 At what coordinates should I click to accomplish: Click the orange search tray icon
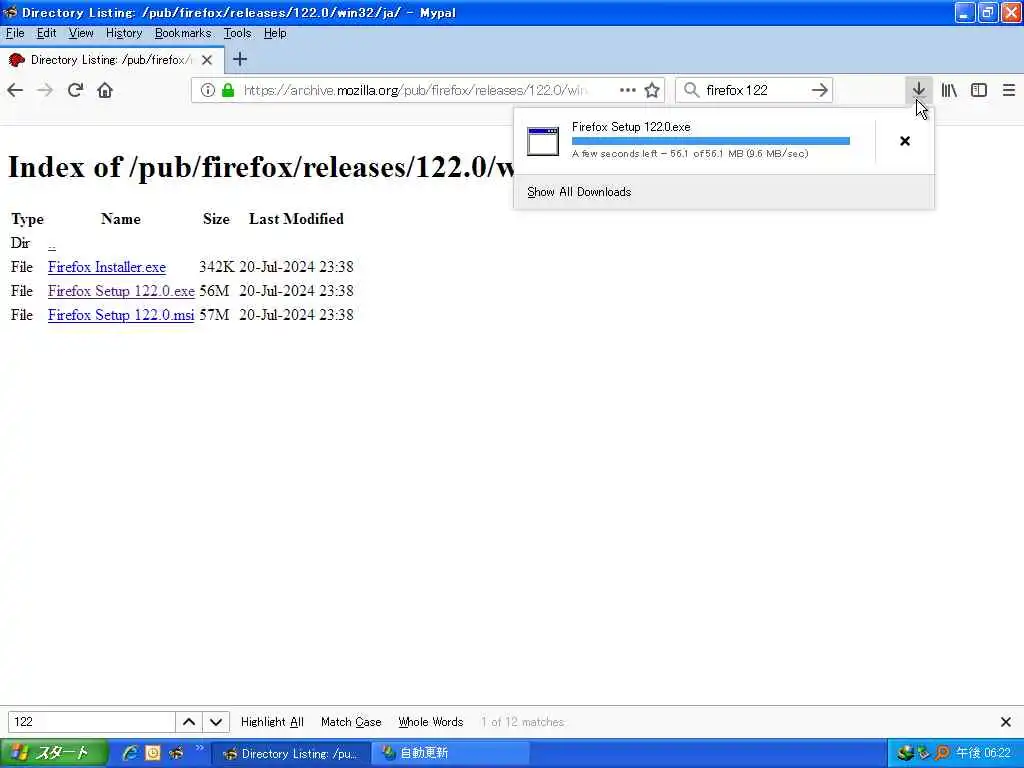point(942,753)
